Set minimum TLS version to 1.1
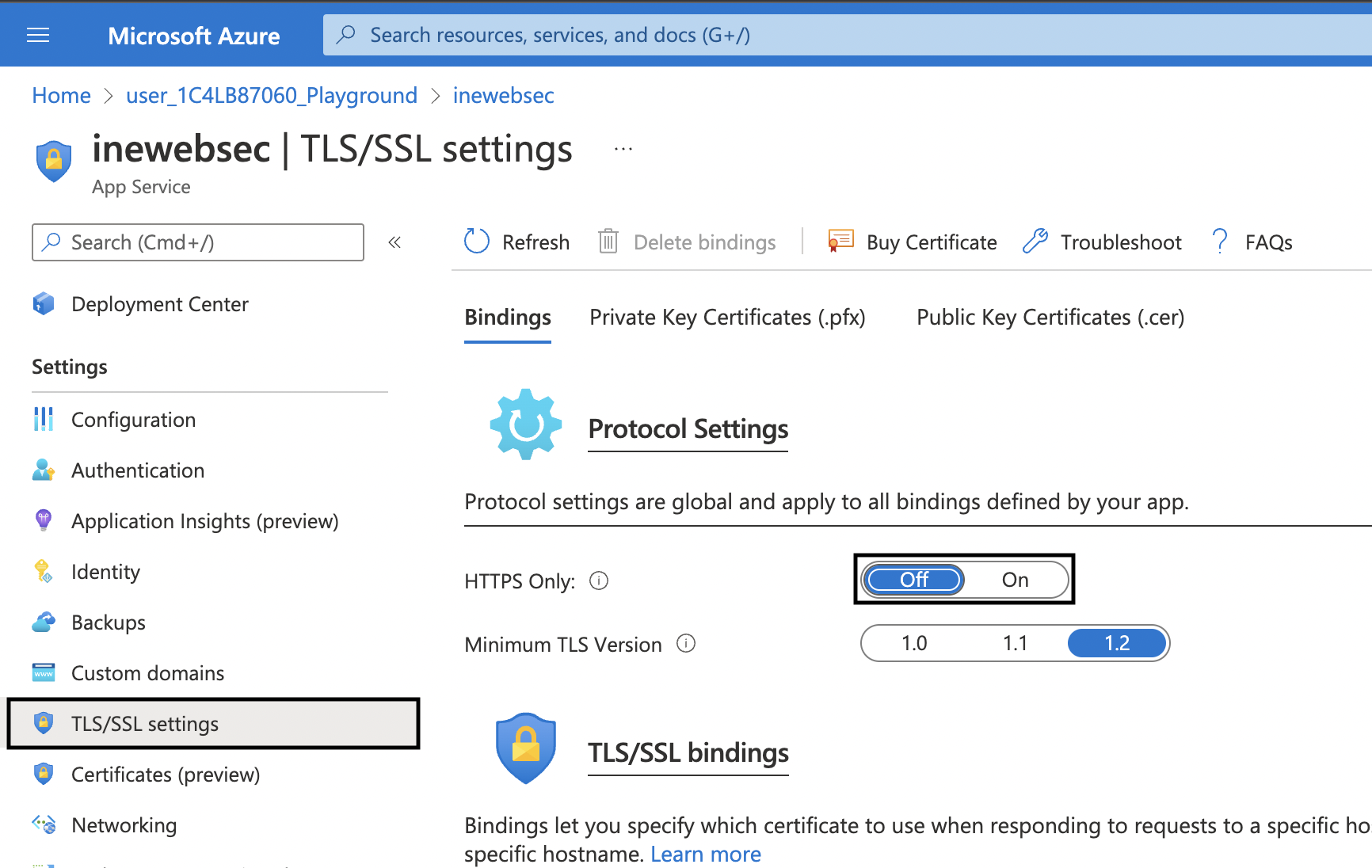Screen dimensions: 1372x868 click(x=1015, y=643)
